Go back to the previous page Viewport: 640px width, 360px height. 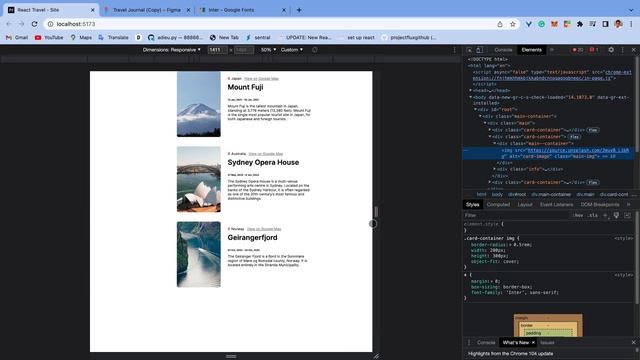point(9,24)
